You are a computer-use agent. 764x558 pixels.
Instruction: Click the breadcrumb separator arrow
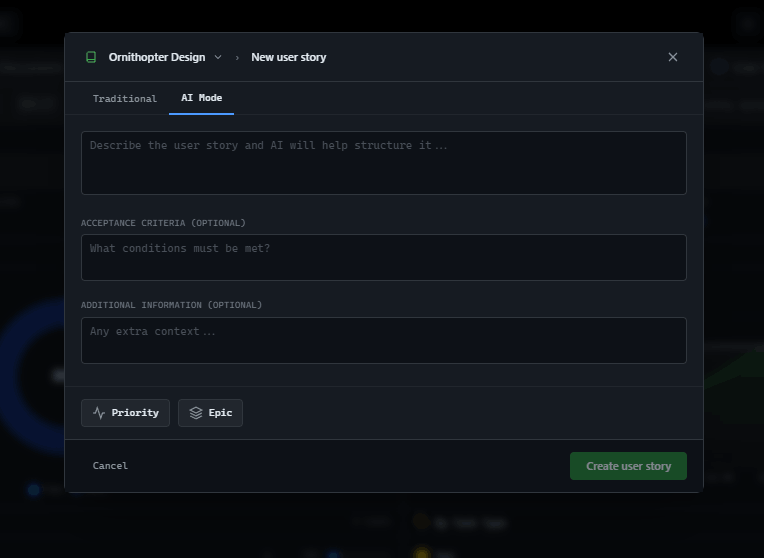coord(237,58)
